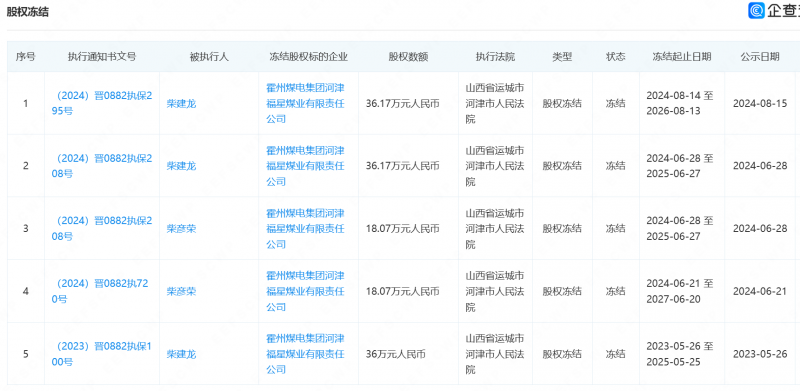Open 霍州煤电集团河津福星煤业 company link in row 5
This screenshot has height=391, width=800.
coord(306,354)
